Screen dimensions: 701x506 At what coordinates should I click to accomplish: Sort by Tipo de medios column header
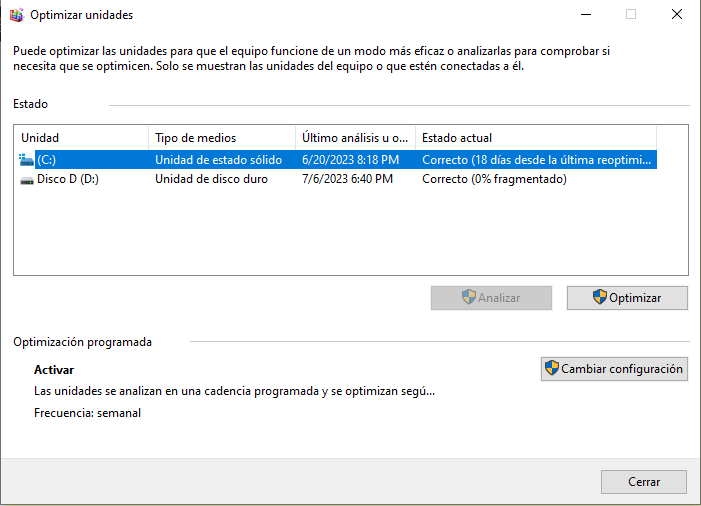click(221, 137)
